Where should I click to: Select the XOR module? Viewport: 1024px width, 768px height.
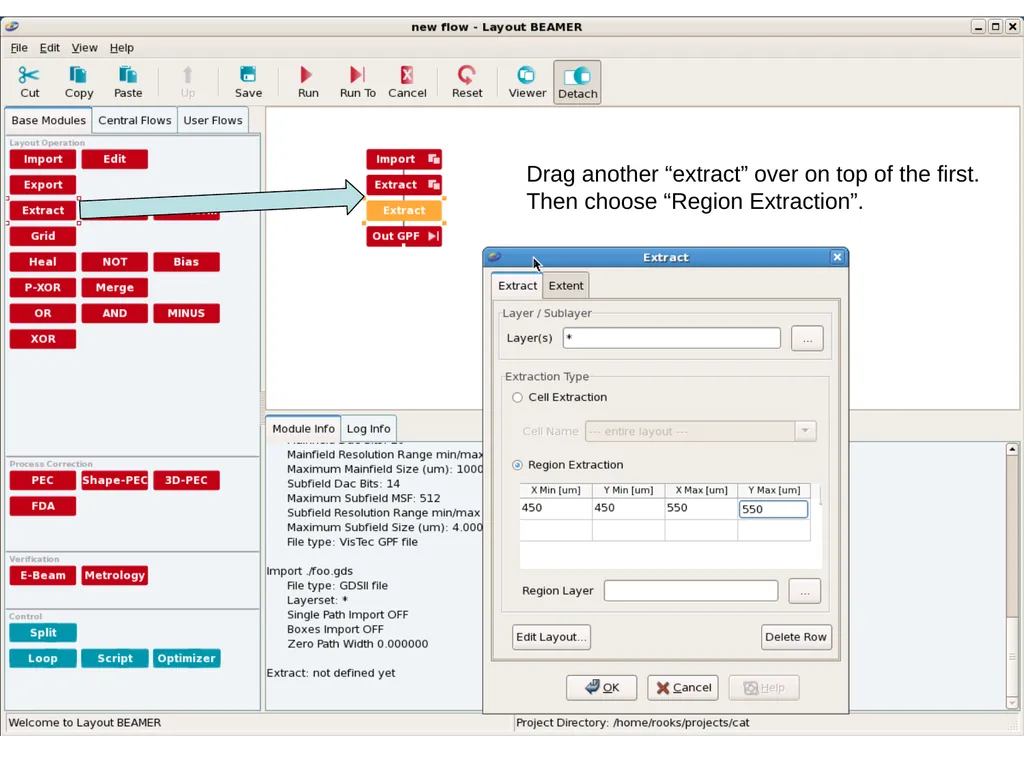42,339
